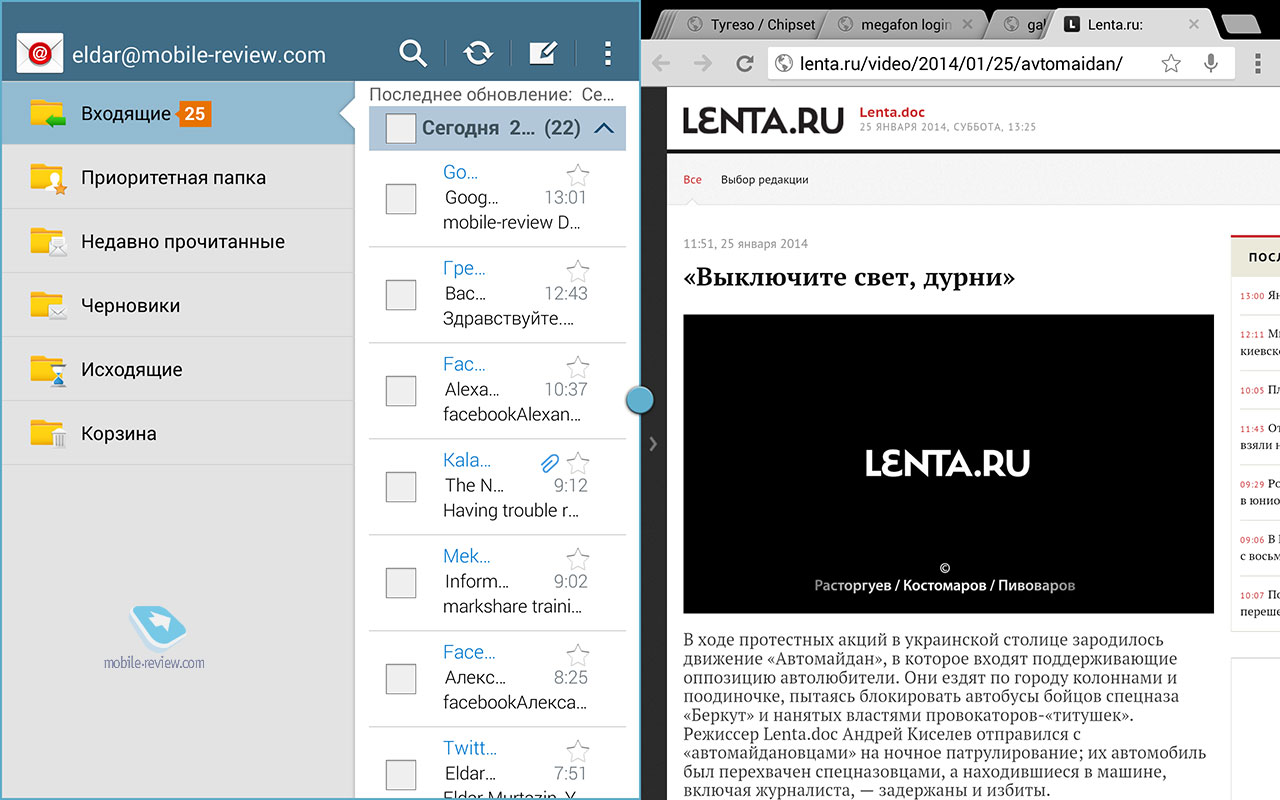Star the Twitter email from 7:51
Screen dimensions: 1280x800
[x=578, y=751]
